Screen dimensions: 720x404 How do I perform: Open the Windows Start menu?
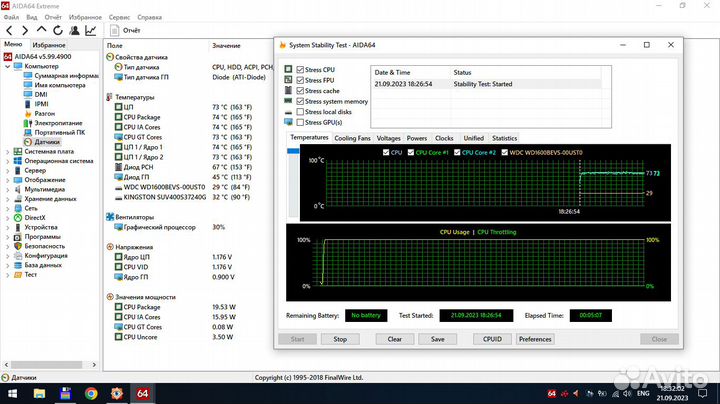tap(13, 393)
